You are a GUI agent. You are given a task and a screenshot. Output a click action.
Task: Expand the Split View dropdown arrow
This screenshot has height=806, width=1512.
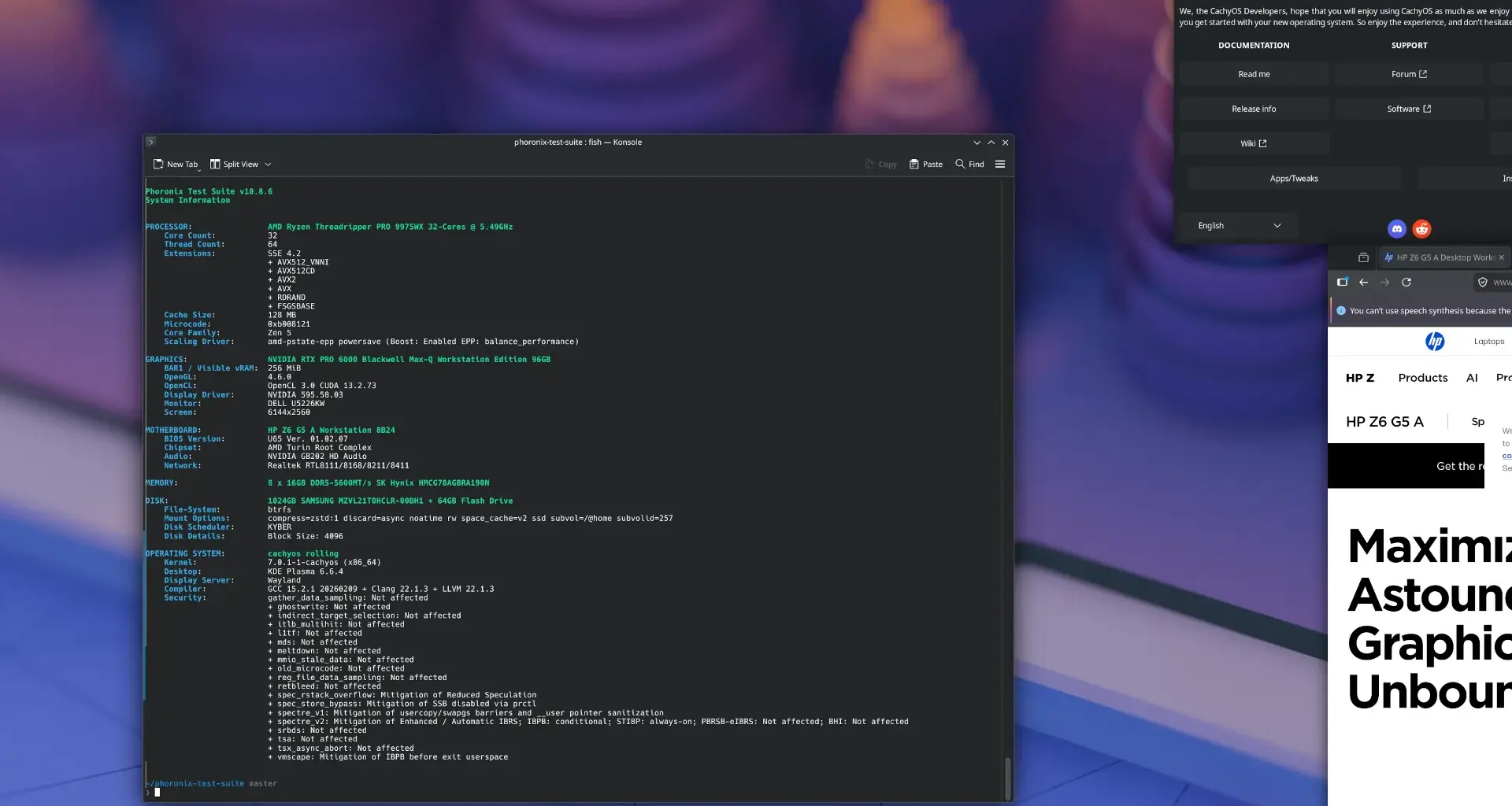267,164
